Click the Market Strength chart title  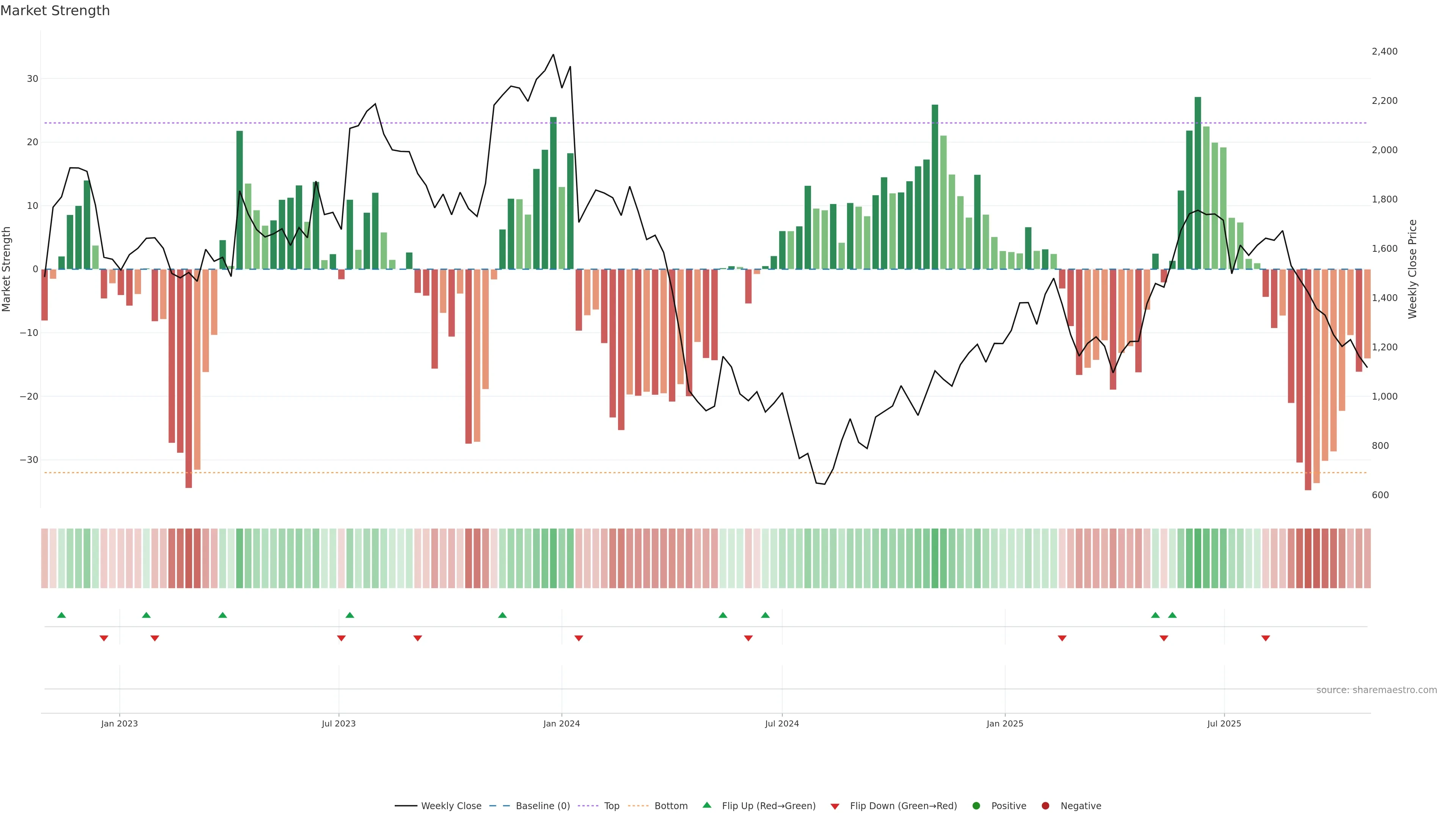(55, 11)
